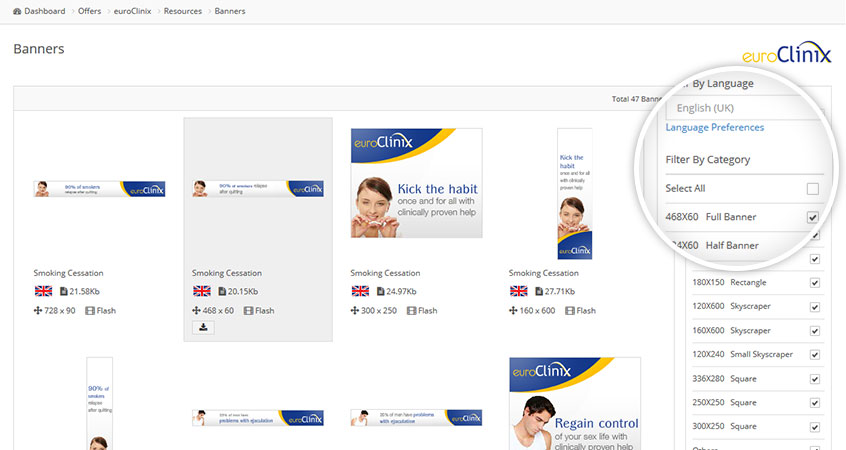The image size is (846, 450).
Task: Open the 468 x 60 smoking banner thumbnail
Action: point(258,189)
